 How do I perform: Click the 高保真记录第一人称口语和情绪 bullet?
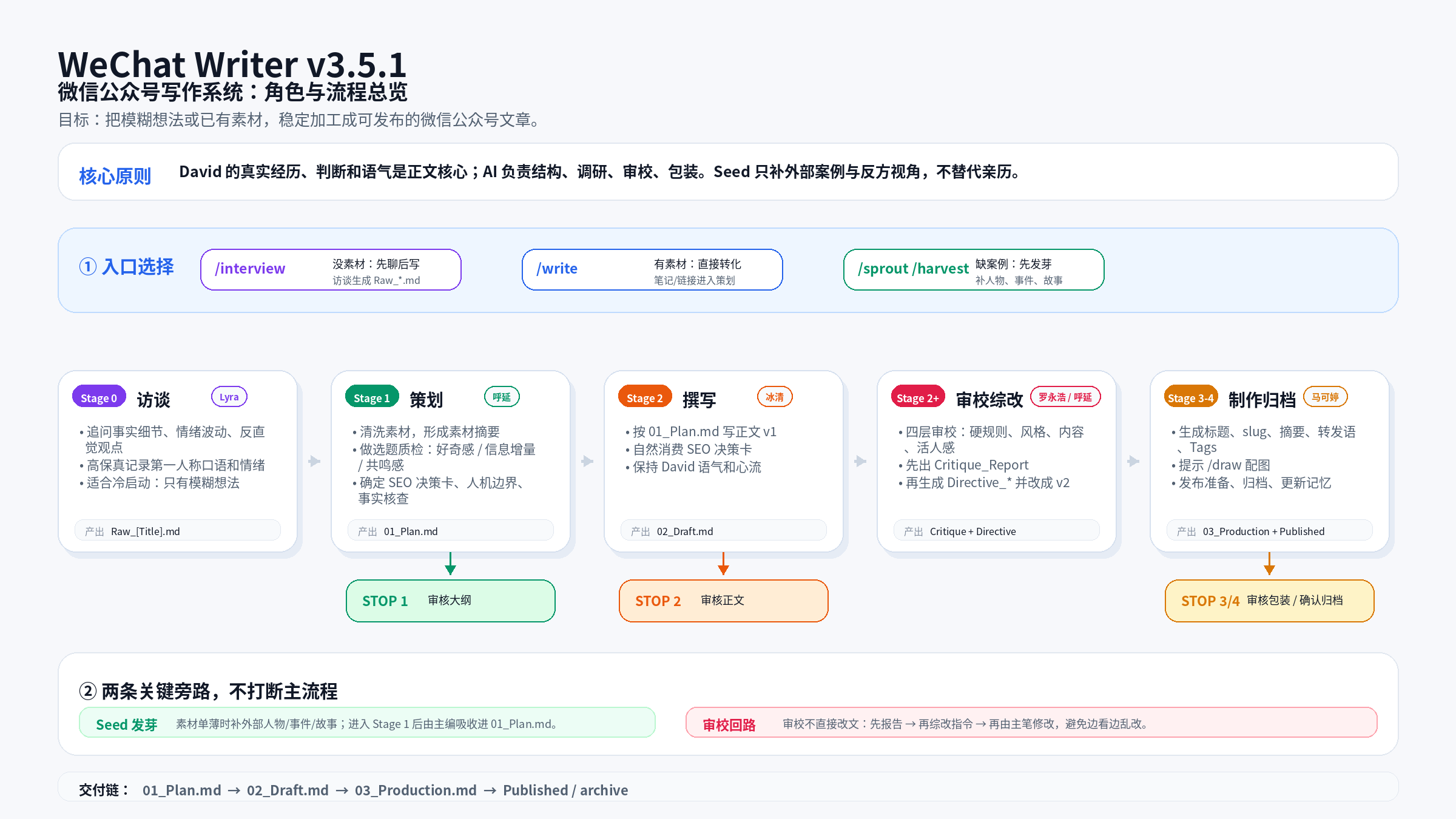172,465
